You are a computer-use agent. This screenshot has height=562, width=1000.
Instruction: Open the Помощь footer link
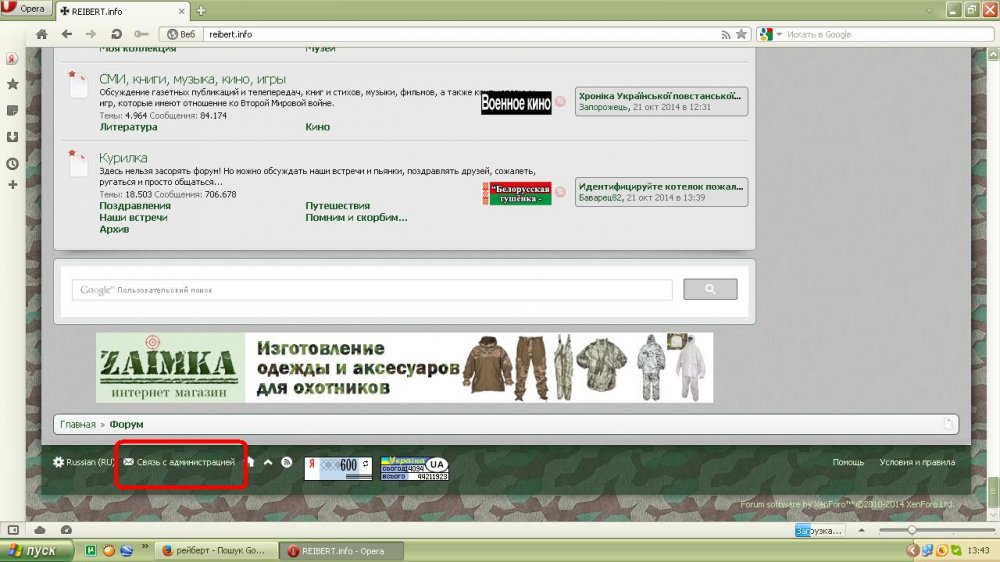[x=848, y=462]
